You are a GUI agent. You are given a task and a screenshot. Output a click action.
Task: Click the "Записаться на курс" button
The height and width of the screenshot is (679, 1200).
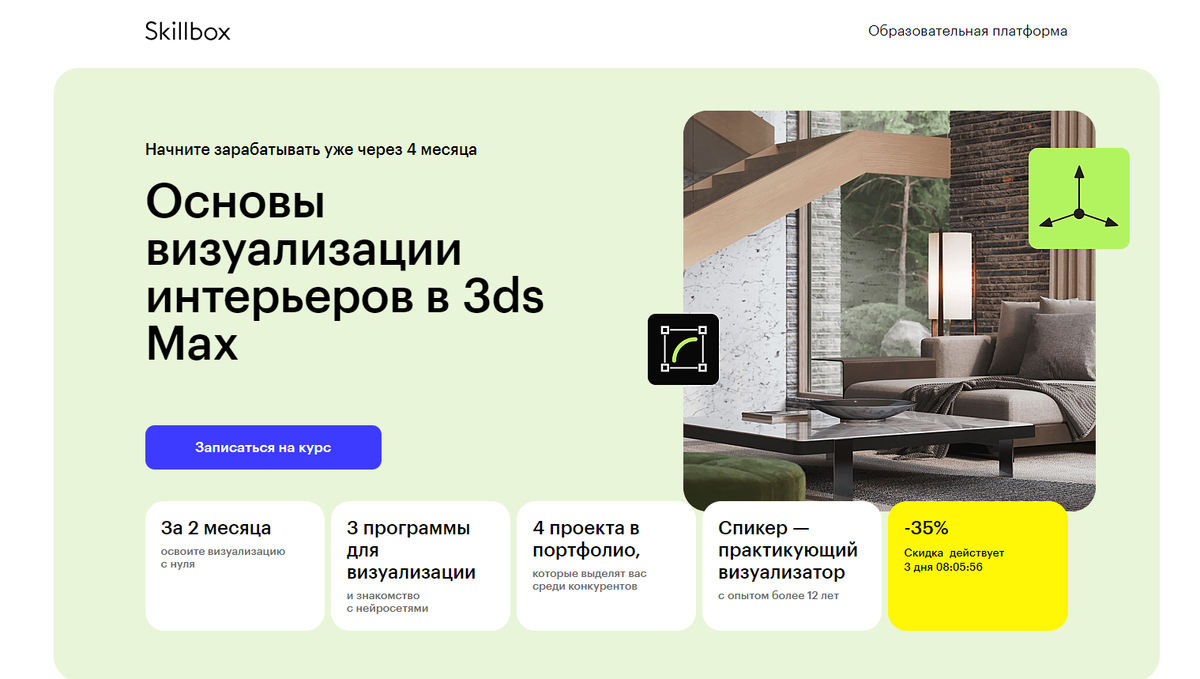263,447
